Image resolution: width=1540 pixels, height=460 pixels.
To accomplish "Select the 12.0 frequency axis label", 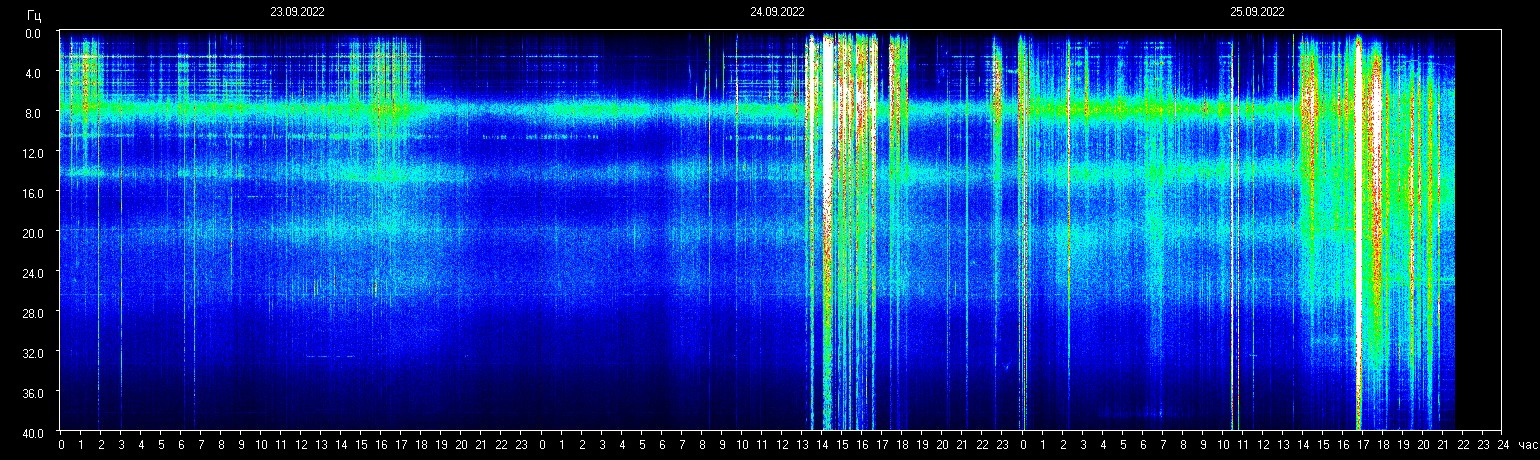I will (32, 152).
